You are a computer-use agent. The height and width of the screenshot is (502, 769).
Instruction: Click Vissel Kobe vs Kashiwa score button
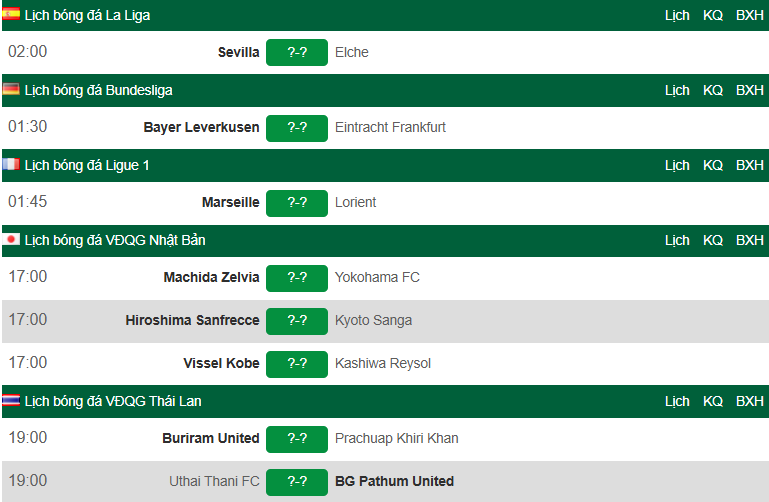pos(297,363)
